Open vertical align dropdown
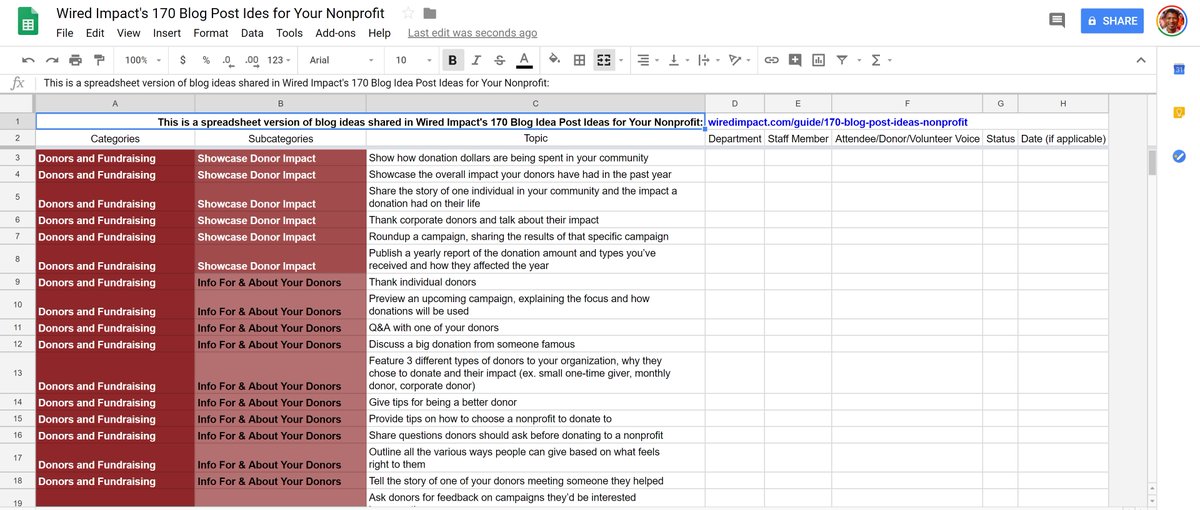The height and width of the screenshot is (510, 1200). click(x=677, y=60)
